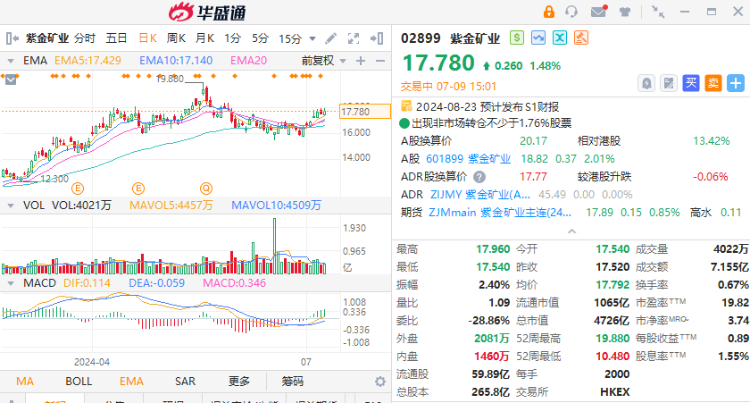
Task: Toggle EMA indicator overlay
Action: tap(132, 381)
